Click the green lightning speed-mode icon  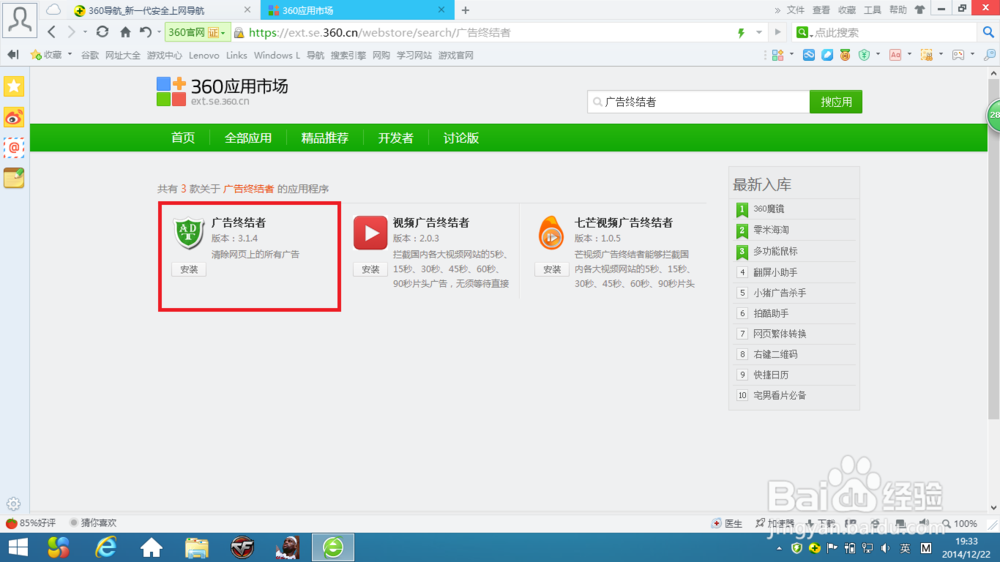(741, 33)
